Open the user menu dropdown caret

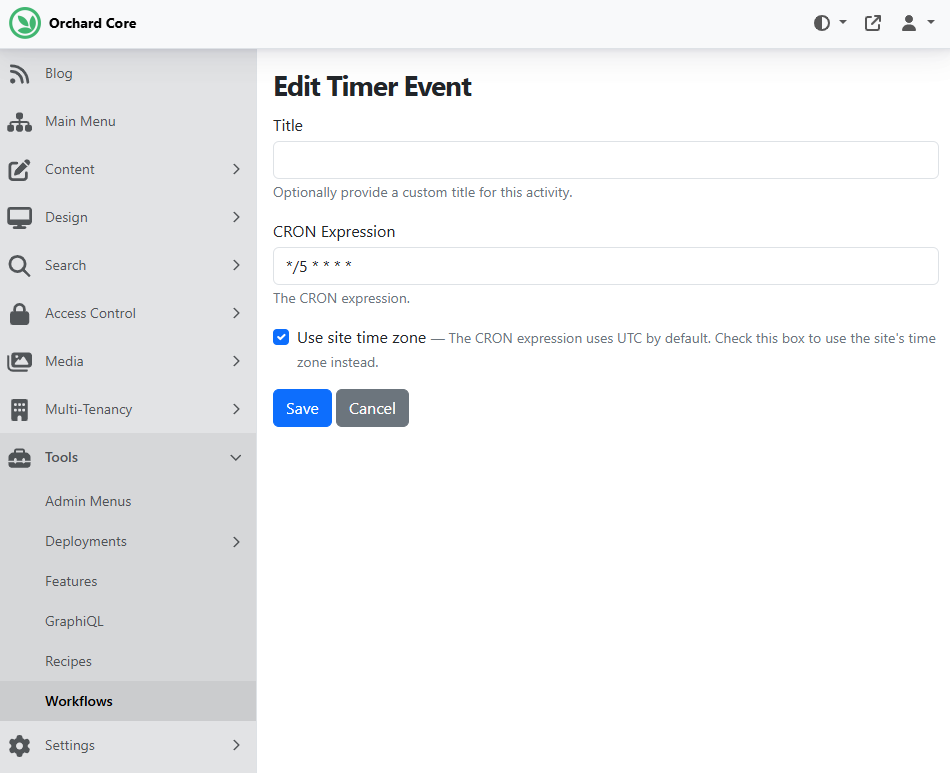point(931,22)
